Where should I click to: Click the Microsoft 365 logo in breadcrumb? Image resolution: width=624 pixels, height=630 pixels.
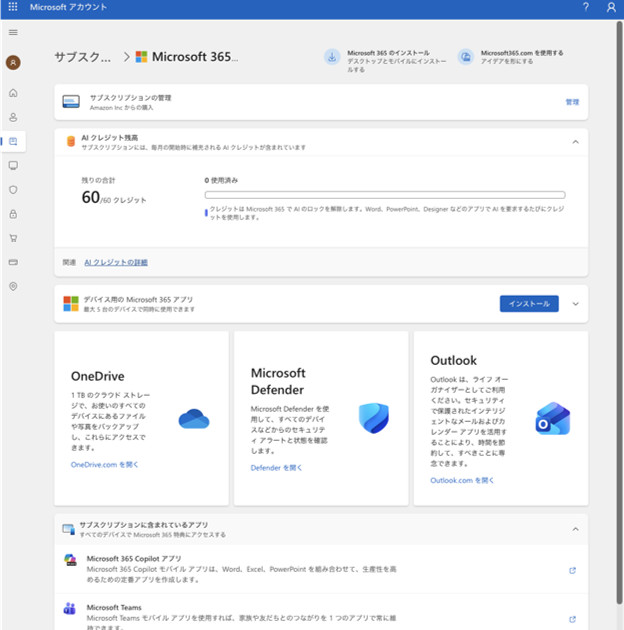pos(141,57)
